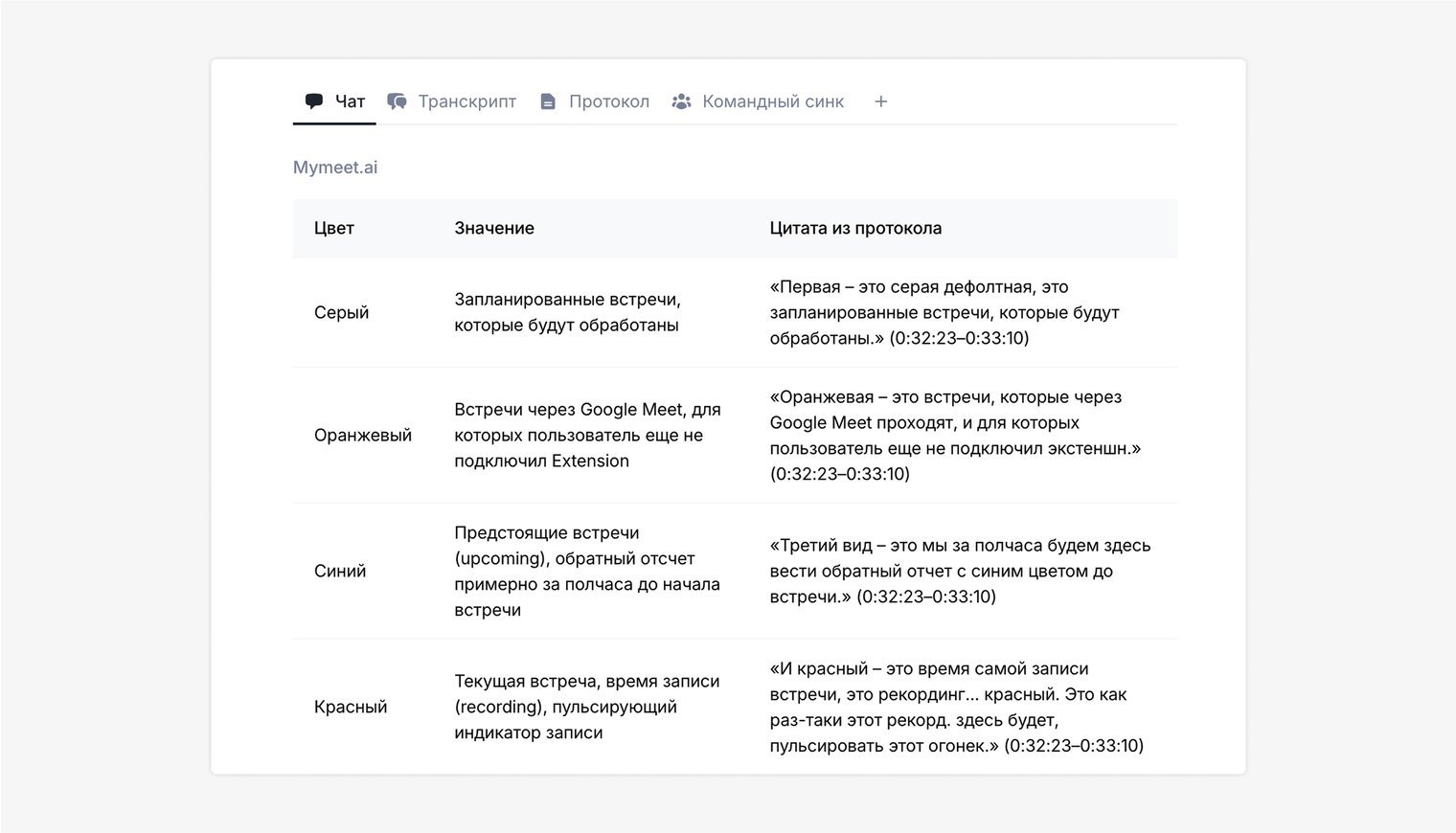Click the Протокол document icon
Screen dimensions: 1456x833
click(x=548, y=101)
